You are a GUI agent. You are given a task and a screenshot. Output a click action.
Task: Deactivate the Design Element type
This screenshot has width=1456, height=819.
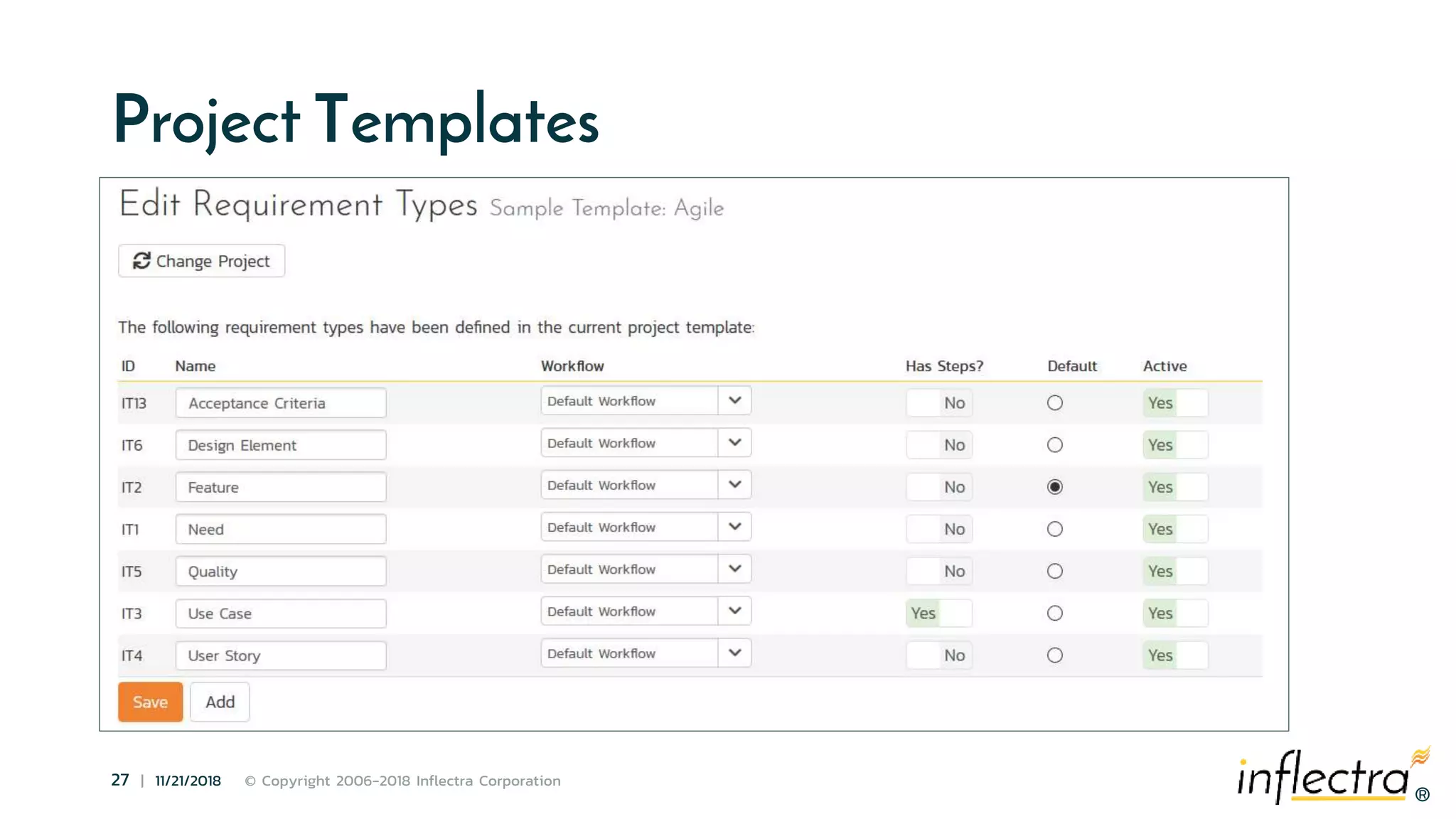(1175, 445)
